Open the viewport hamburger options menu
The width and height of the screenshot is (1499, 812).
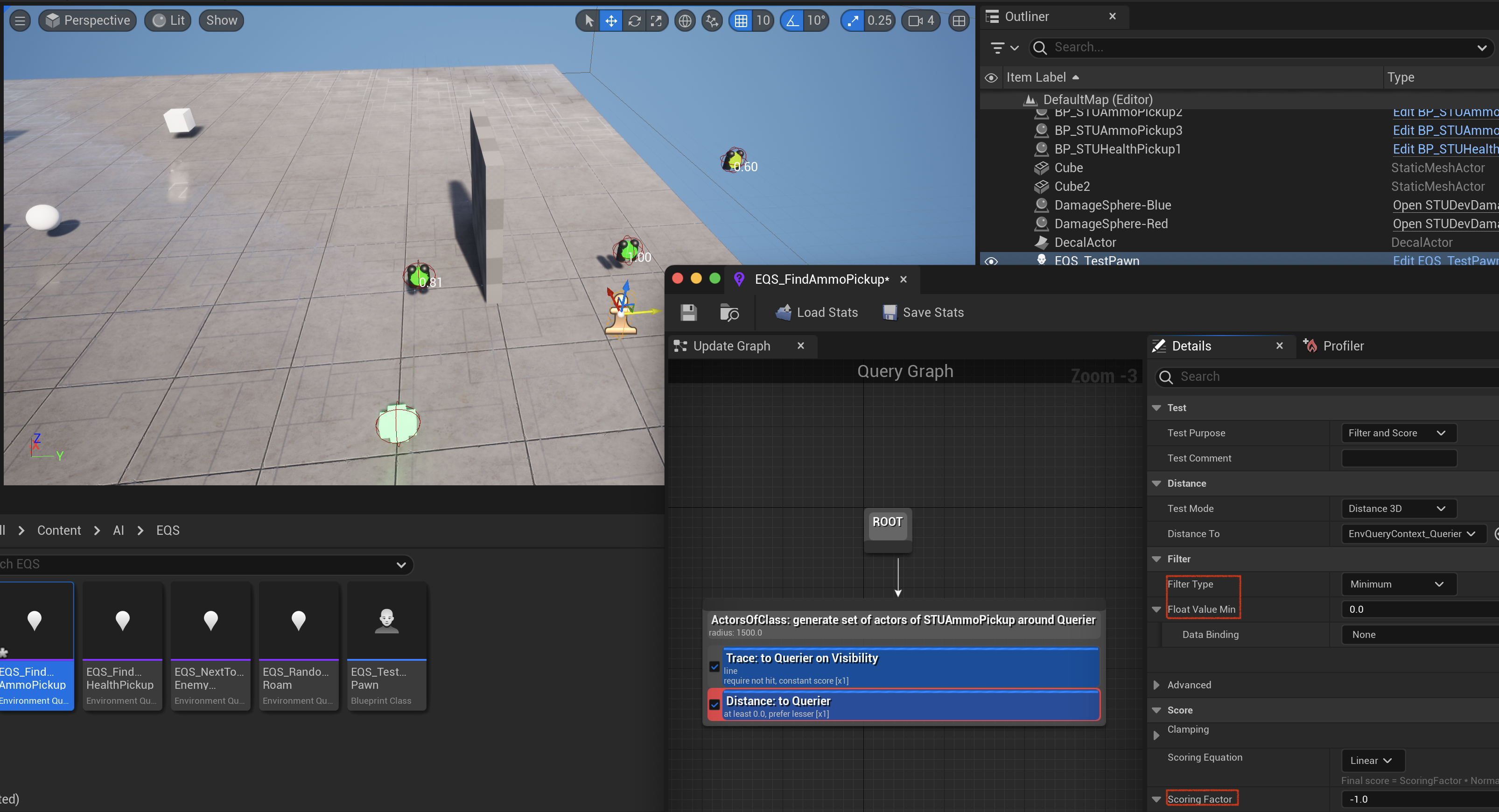point(21,21)
